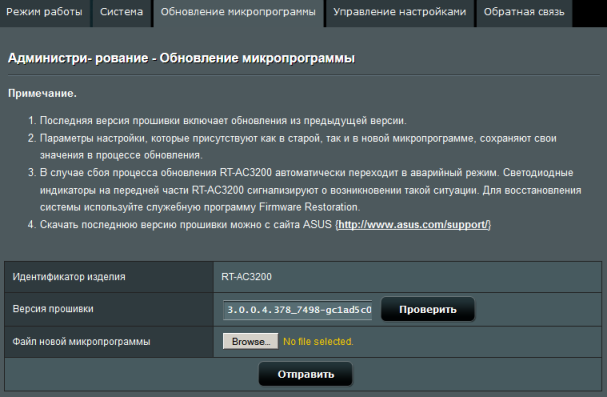Click the page title Администри- рование - Обновление микропрограммы

coord(181,58)
